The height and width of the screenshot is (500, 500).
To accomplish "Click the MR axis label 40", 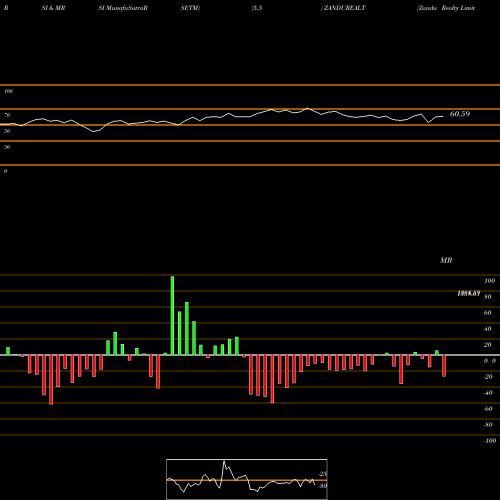I will click(x=488, y=329).
